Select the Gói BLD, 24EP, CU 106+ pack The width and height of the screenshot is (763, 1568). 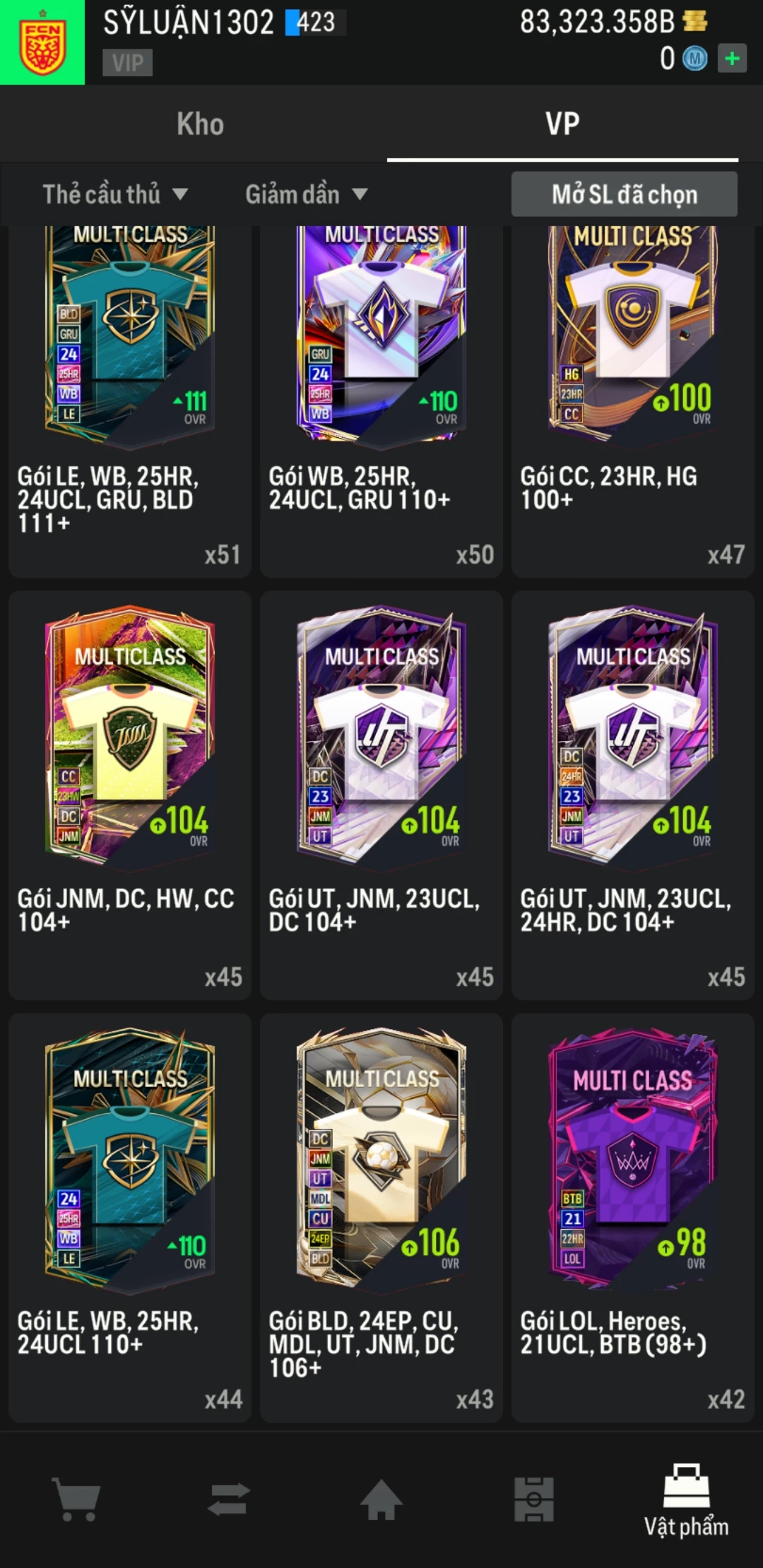[x=381, y=1218]
